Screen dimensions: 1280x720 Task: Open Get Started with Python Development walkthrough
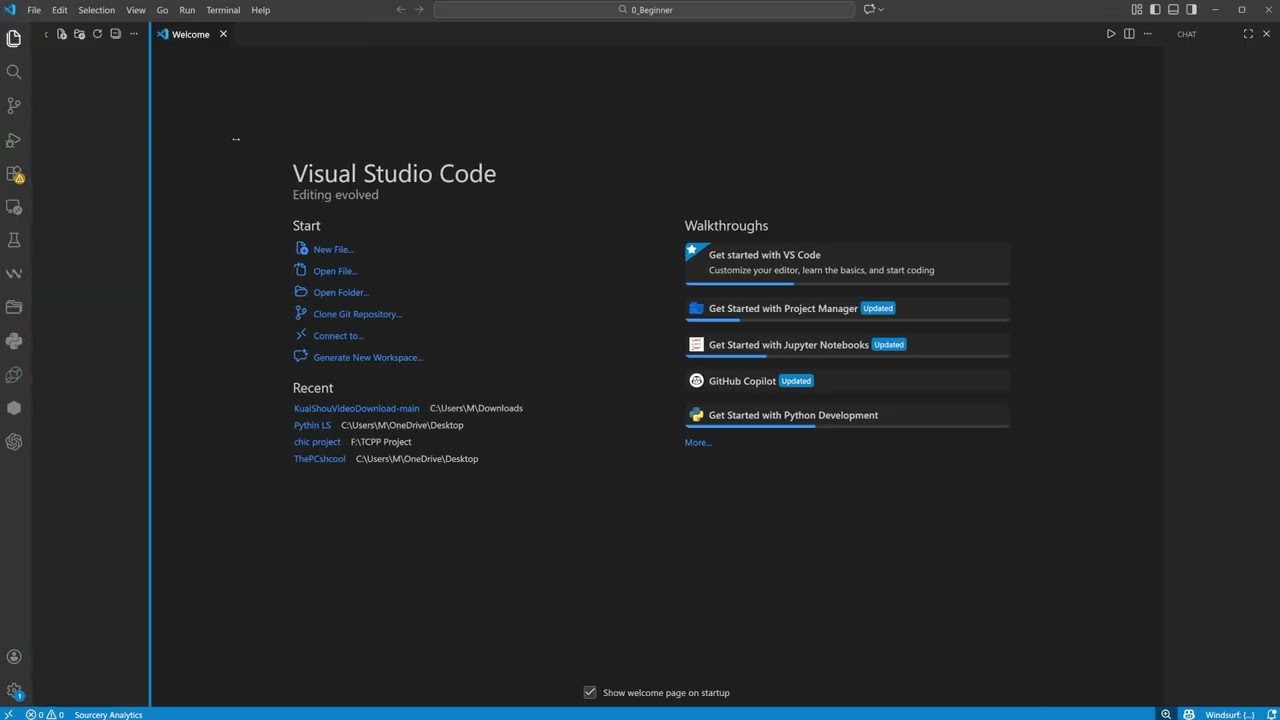click(847, 416)
